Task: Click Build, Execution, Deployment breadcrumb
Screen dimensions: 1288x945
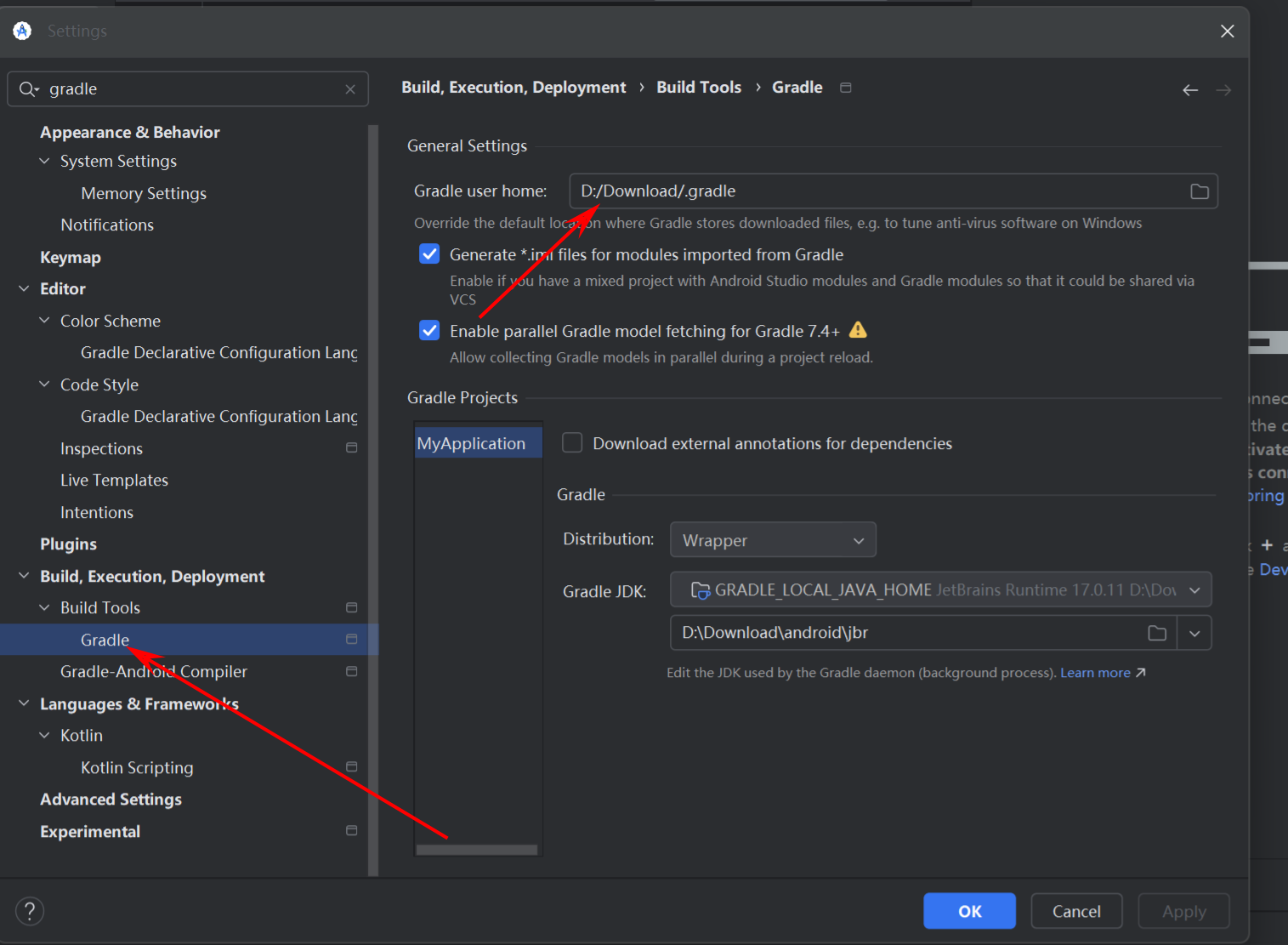Action: tap(513, 87)
